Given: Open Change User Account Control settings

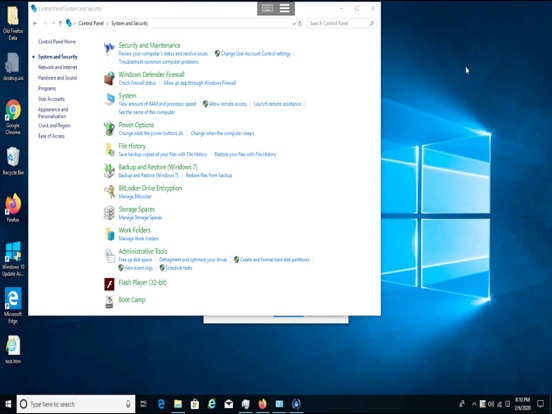Looking at the screenshot, I should (255, 54).
